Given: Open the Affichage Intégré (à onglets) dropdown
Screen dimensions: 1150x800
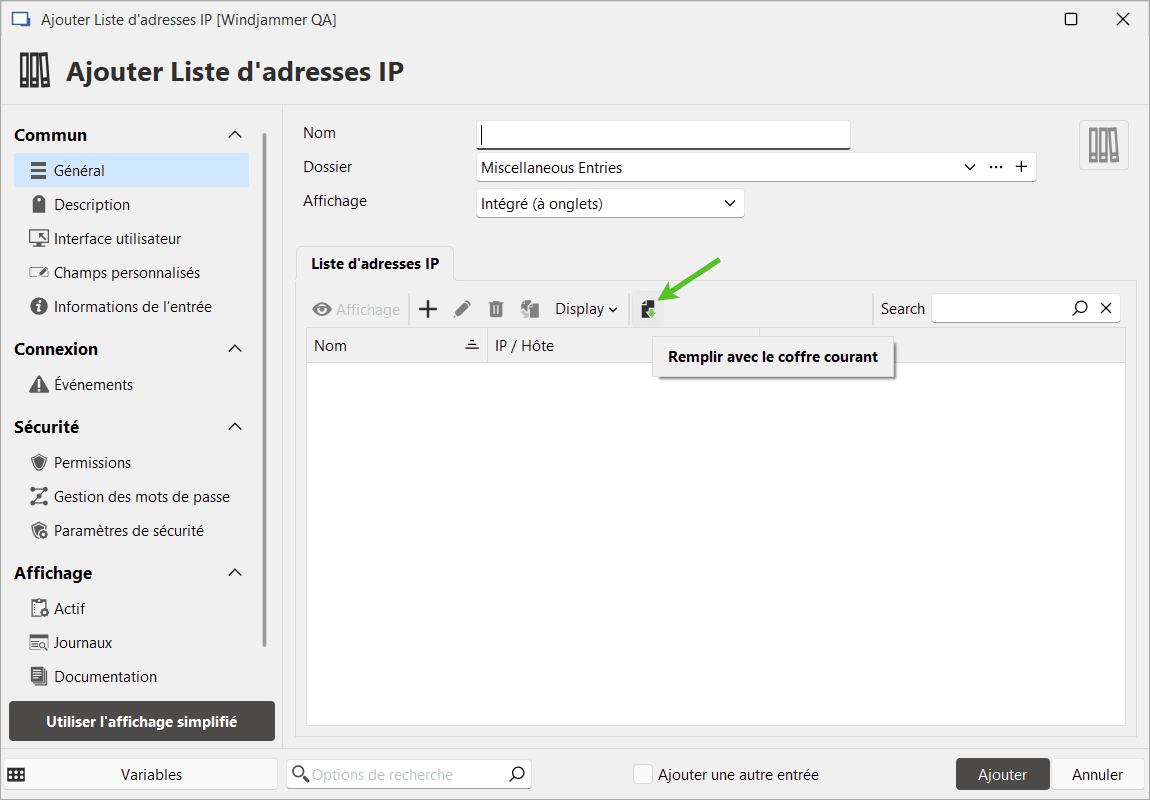Looking at the screenshot, I should coord(610,204).
